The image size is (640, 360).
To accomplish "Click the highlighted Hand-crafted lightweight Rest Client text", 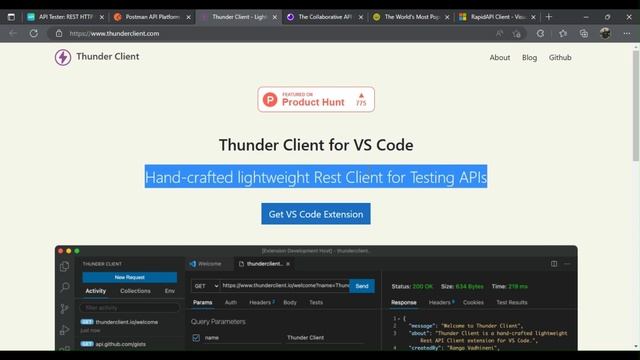I will point(316,177).
